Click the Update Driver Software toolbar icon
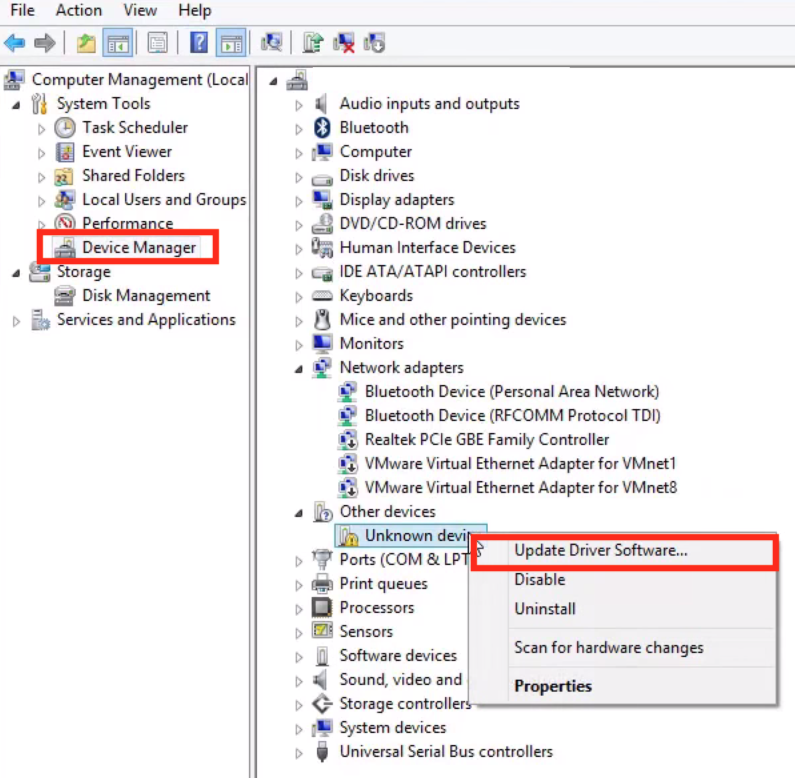 (x=313, y=43)
